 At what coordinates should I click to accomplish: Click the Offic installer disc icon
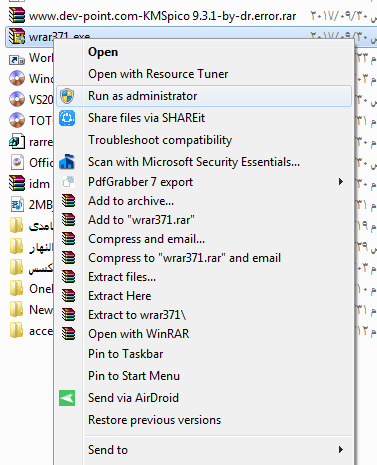pos(17,162)
